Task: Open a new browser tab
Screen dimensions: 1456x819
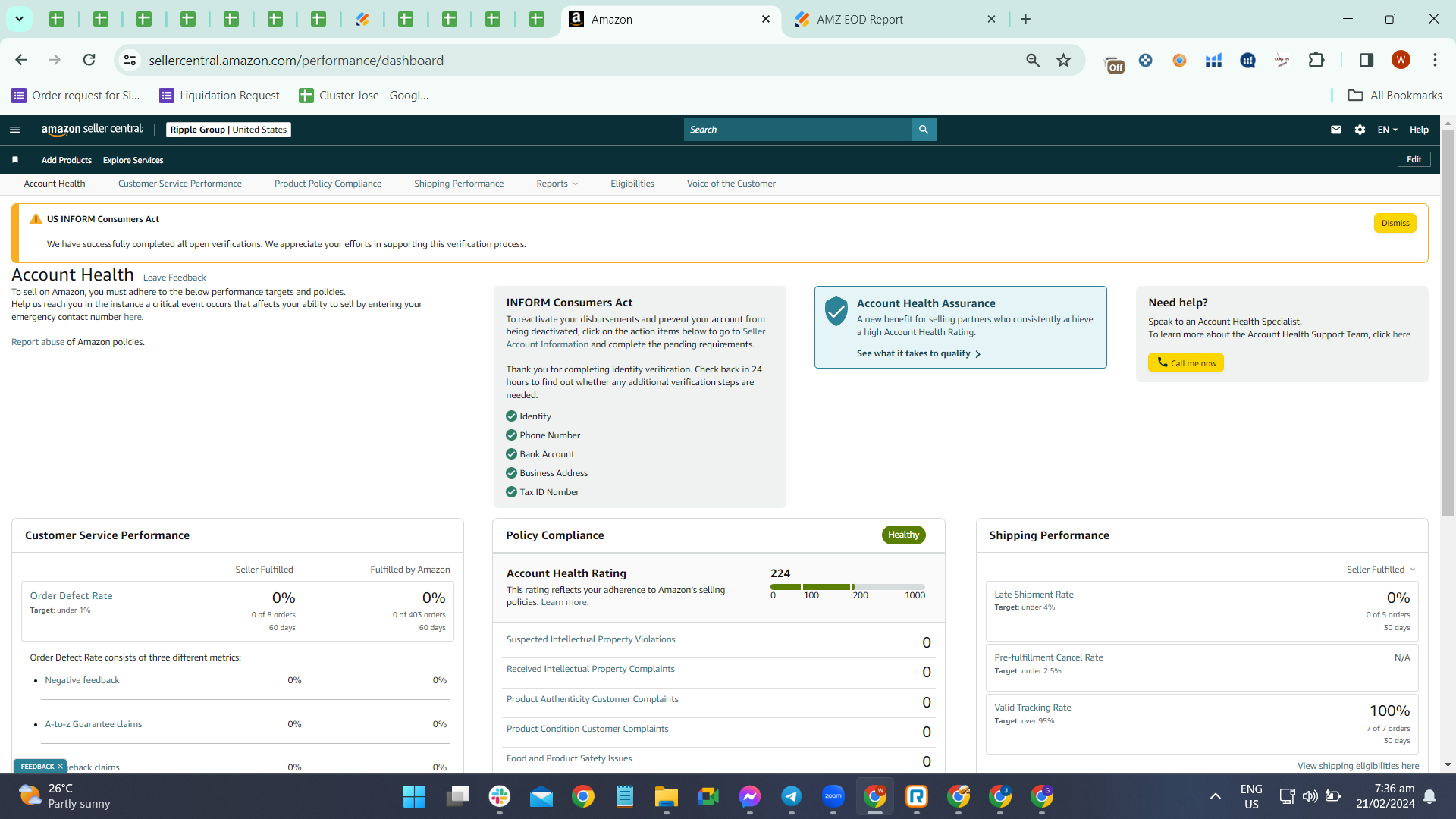Action: [1026, 19]
